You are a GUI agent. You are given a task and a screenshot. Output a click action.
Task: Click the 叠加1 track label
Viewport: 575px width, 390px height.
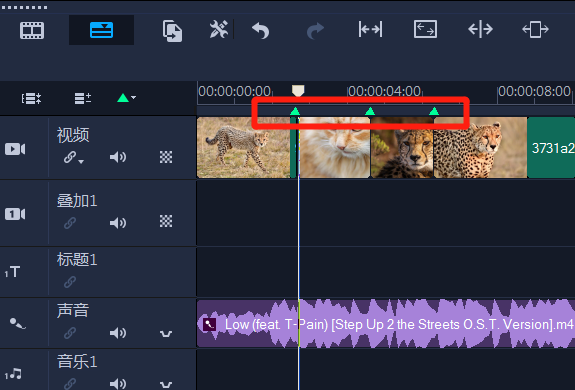(77, 201)
